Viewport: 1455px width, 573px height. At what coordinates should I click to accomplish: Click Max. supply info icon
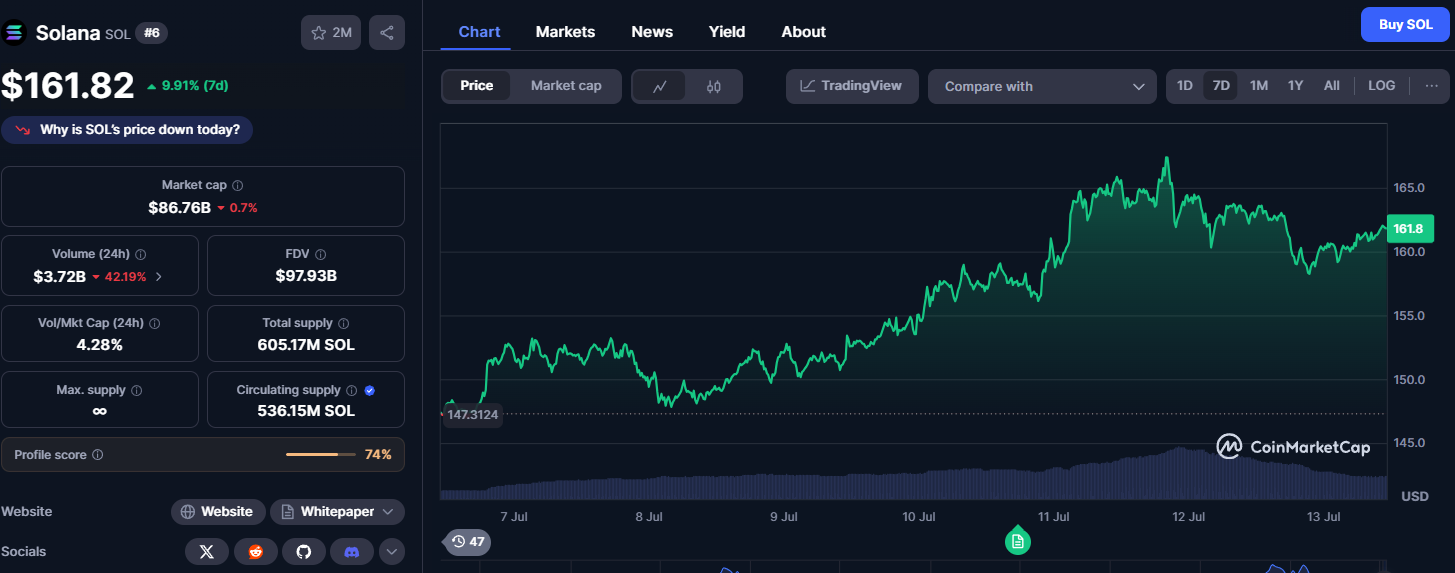point(137,391)
